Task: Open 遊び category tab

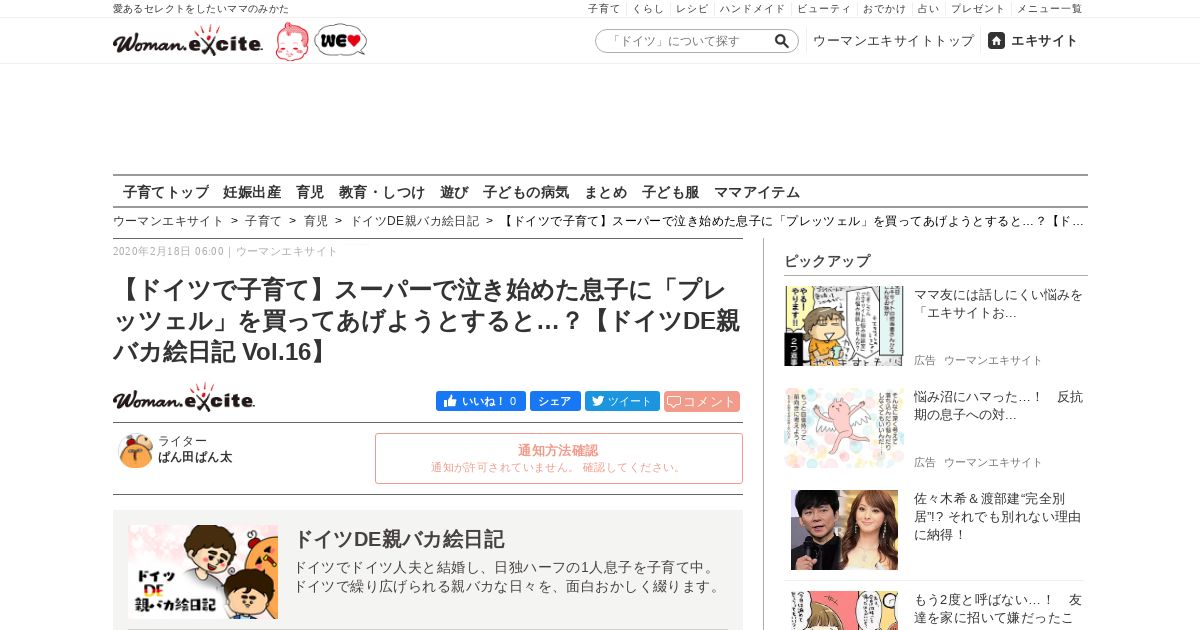Action: pyautogui.click(x=454, y=192)
